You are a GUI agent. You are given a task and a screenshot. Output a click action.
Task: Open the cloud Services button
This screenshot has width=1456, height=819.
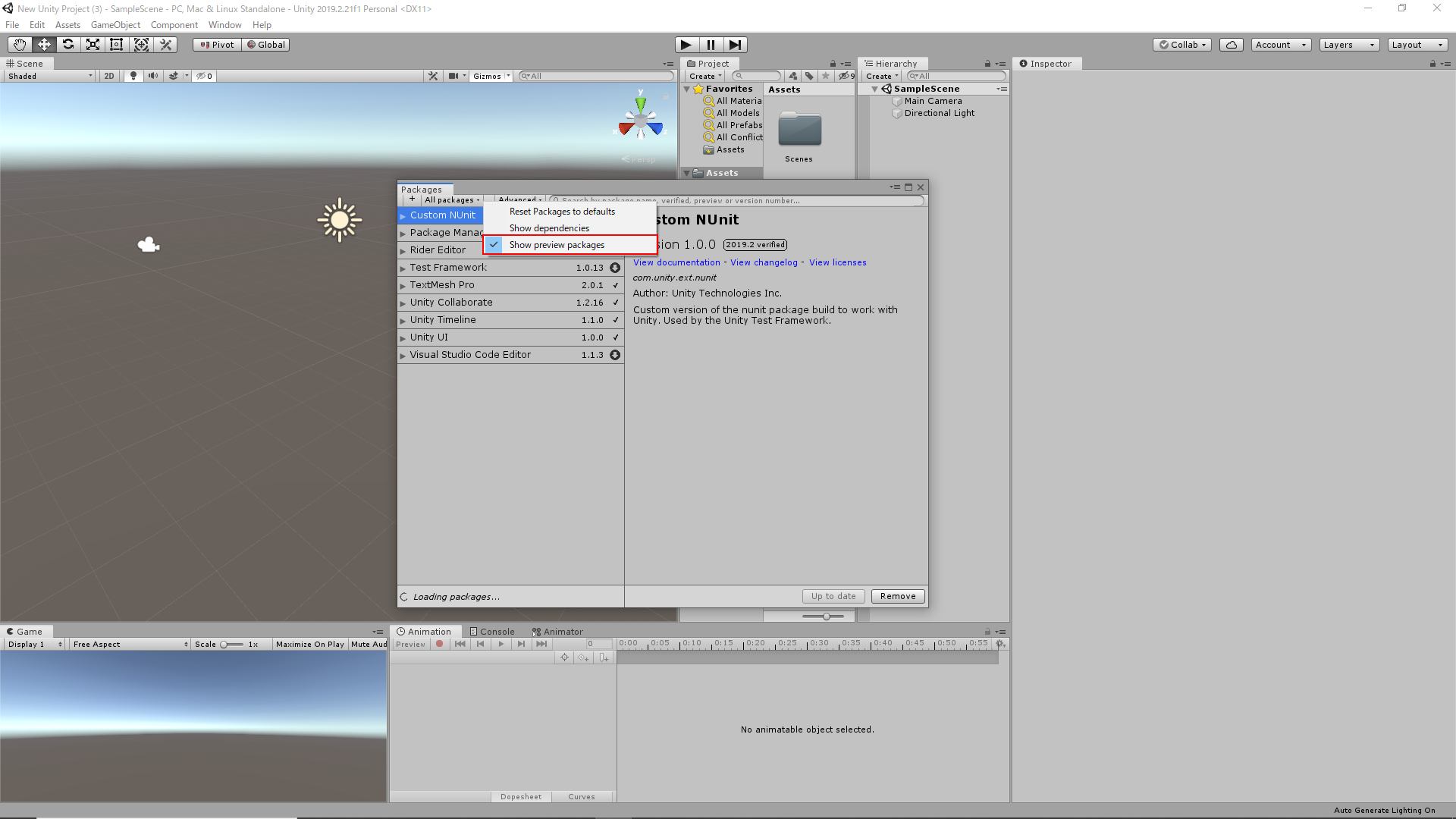tap(1232, 45)
